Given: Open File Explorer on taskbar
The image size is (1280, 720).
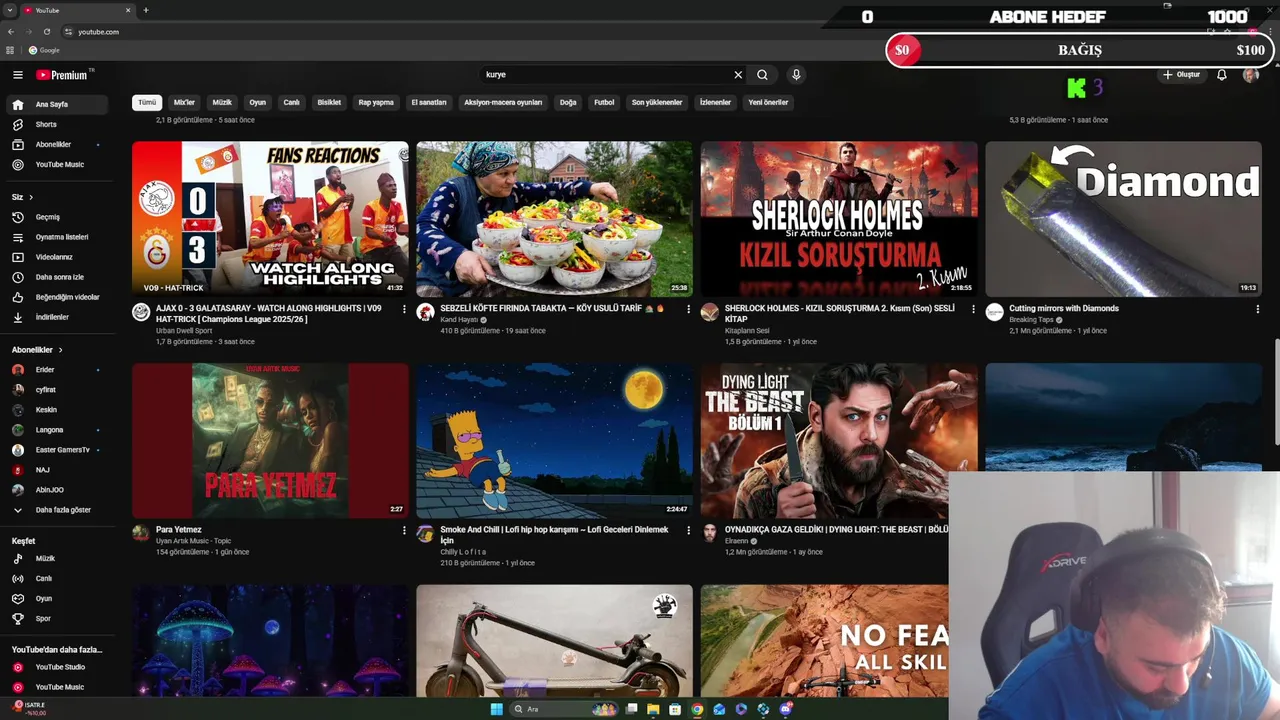Looking at the screenshot, I should (x=653, y=709).
